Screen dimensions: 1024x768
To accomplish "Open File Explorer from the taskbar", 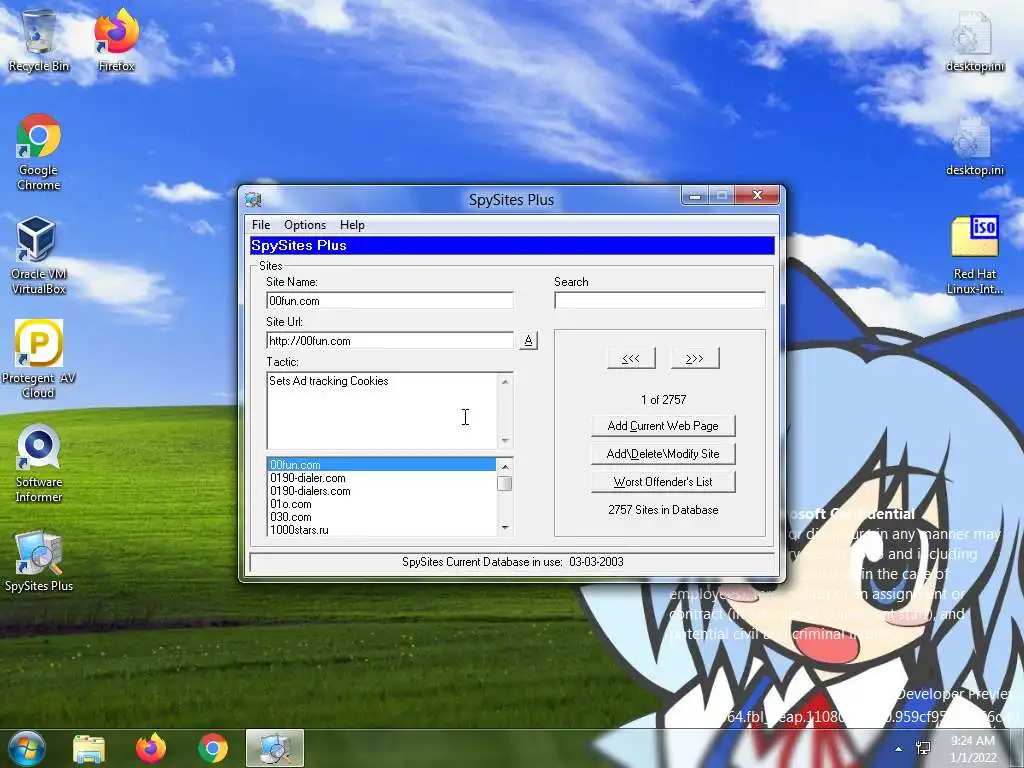I will (89, 748).
